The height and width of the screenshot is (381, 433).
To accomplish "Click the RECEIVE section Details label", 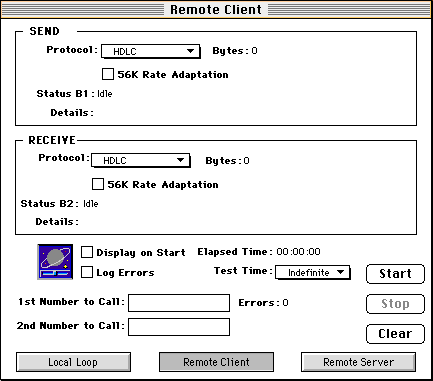I will click(57, 222).
